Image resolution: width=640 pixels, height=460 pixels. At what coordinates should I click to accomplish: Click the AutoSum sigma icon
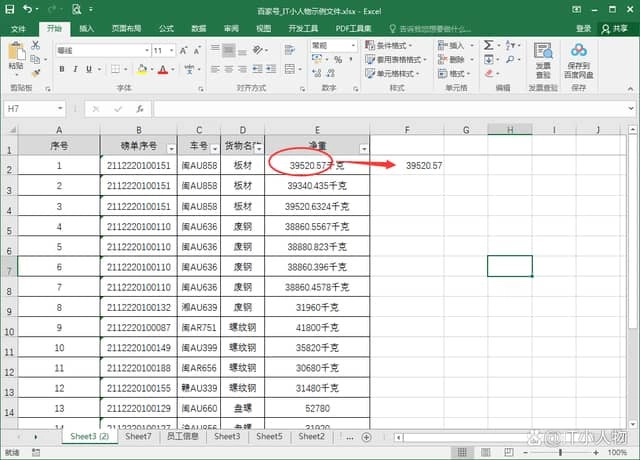click(x=488, y=45)
